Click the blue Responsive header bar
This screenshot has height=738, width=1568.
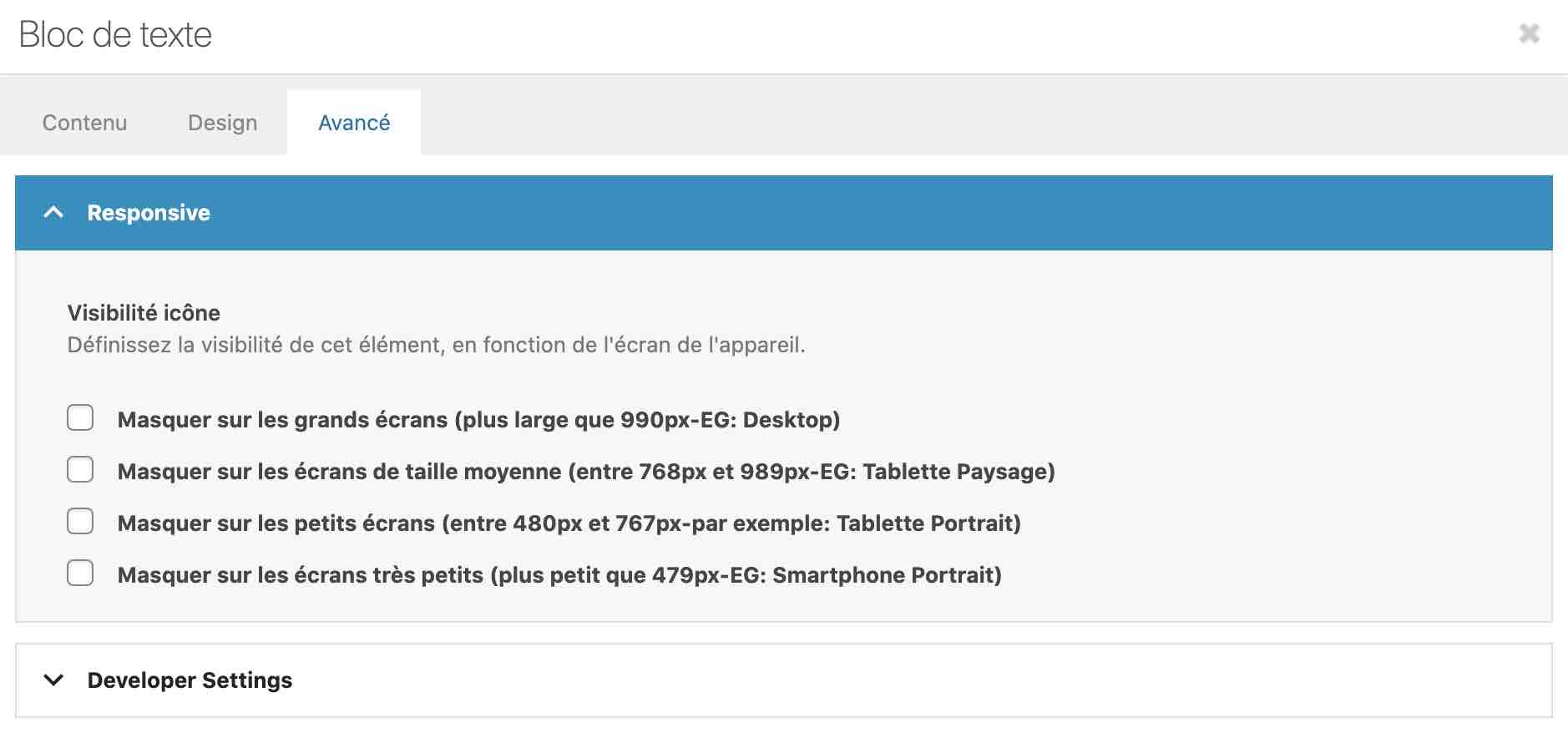[x=147, y=212]
